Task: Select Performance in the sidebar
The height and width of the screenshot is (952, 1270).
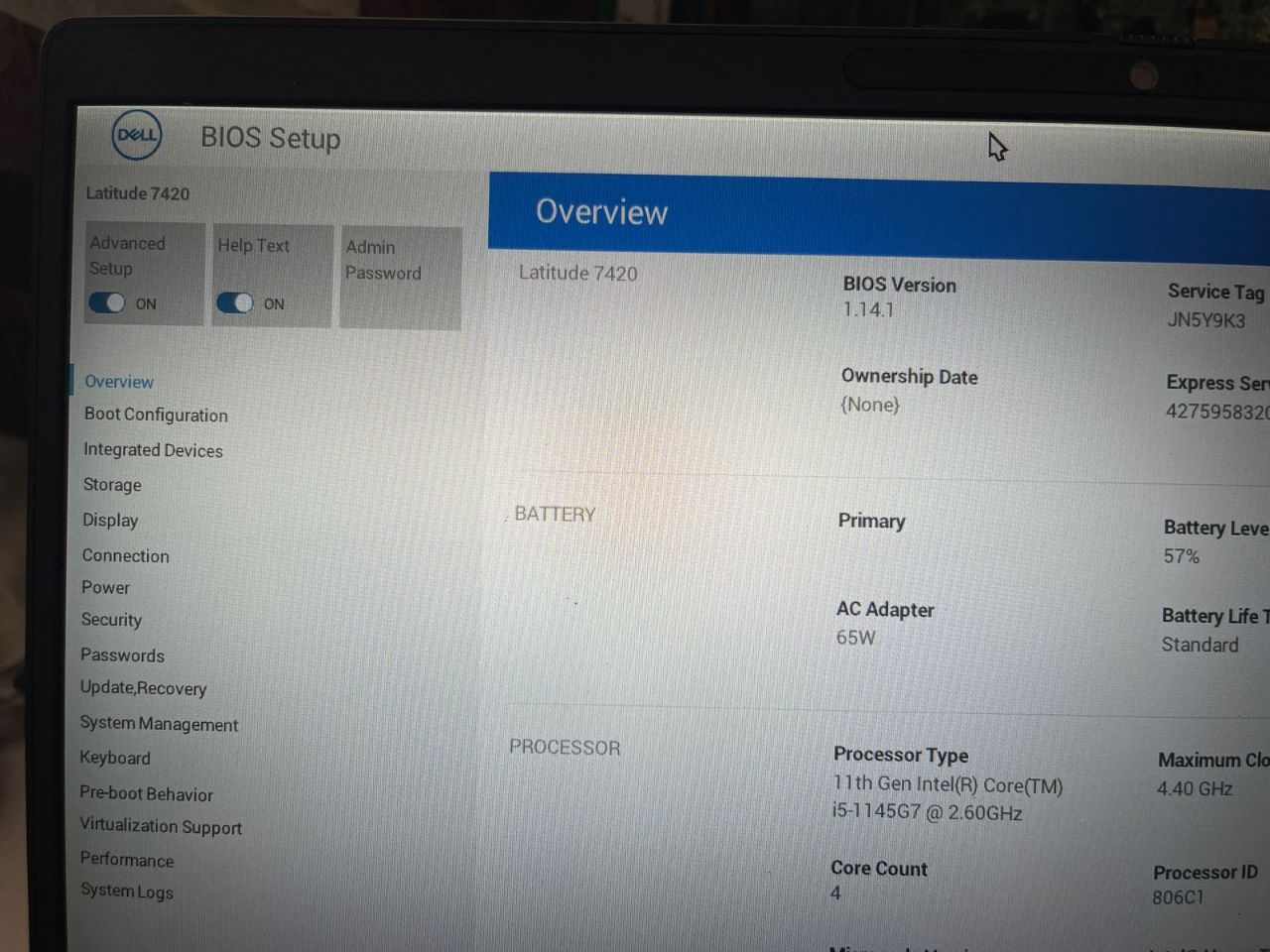Action: tap(127, 860)
